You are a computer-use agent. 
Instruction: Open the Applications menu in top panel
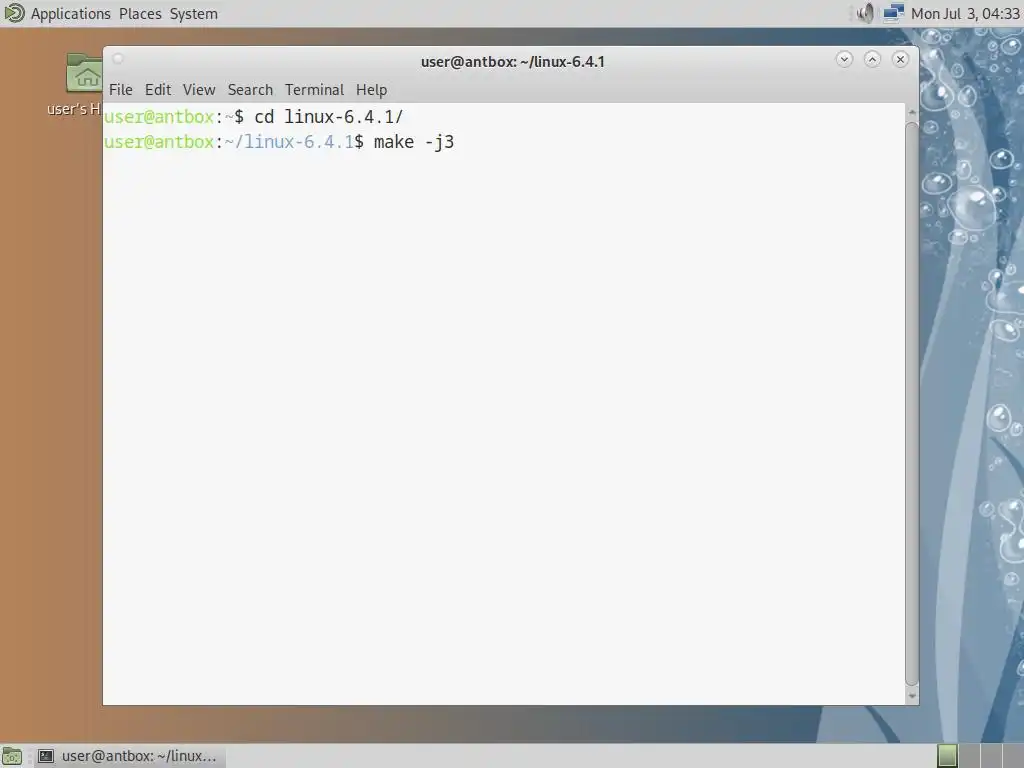pyautogui.click(x=71, y=14)
